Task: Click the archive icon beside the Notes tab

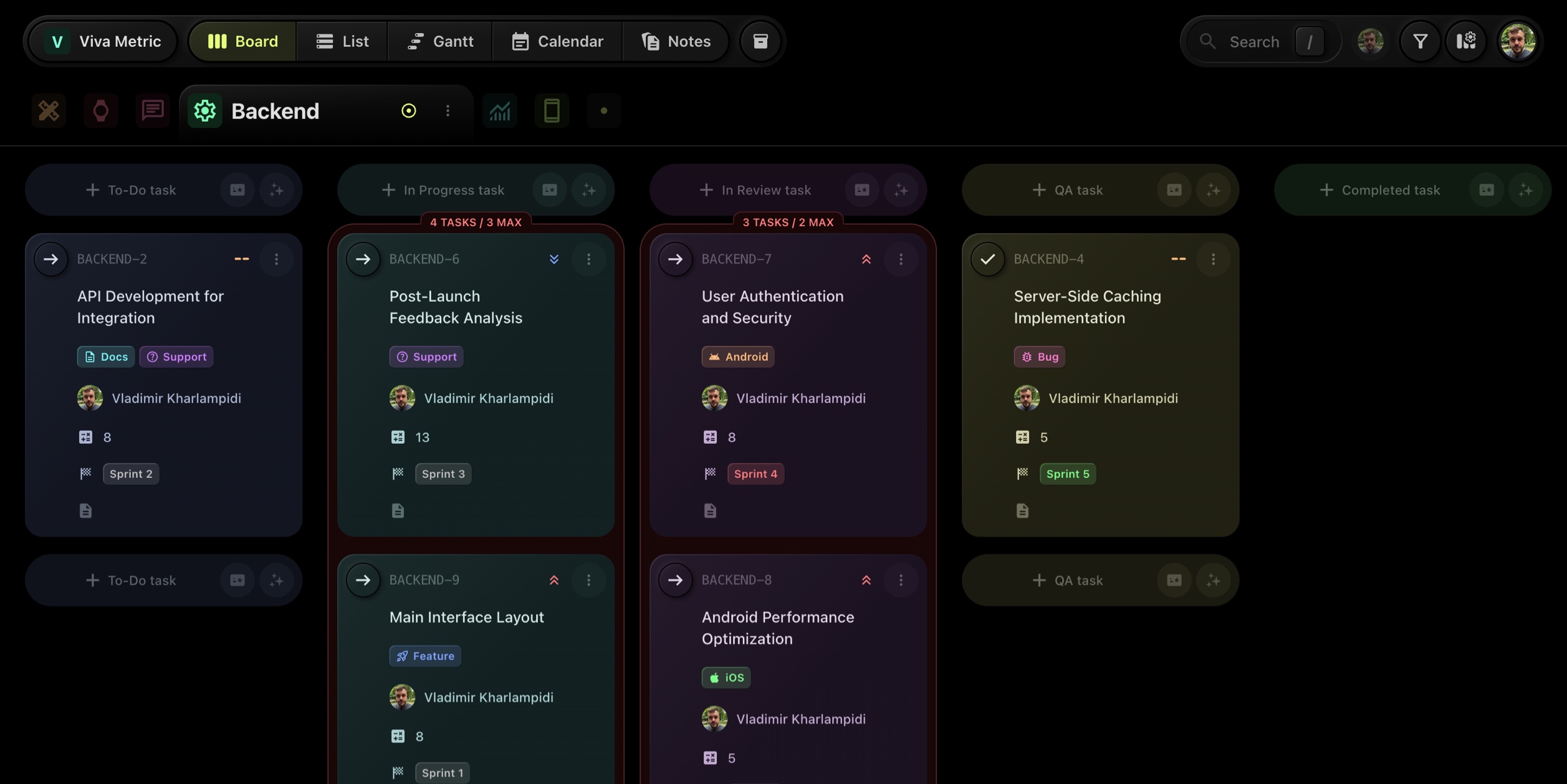Action: click(760, 41)
